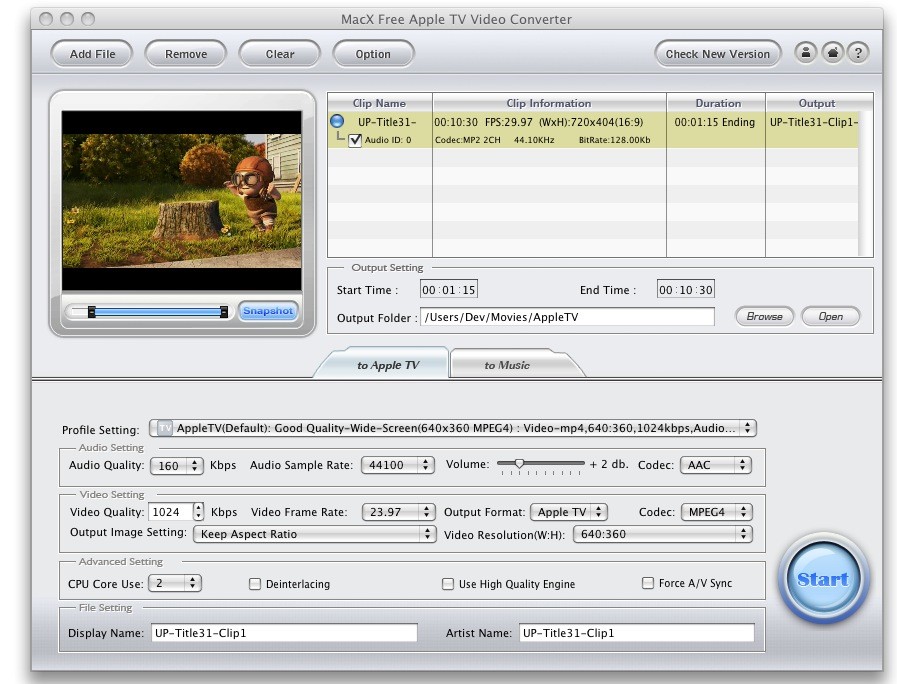Open the Audio Sample Rate dropdown
897x684 pixels.
398,465
